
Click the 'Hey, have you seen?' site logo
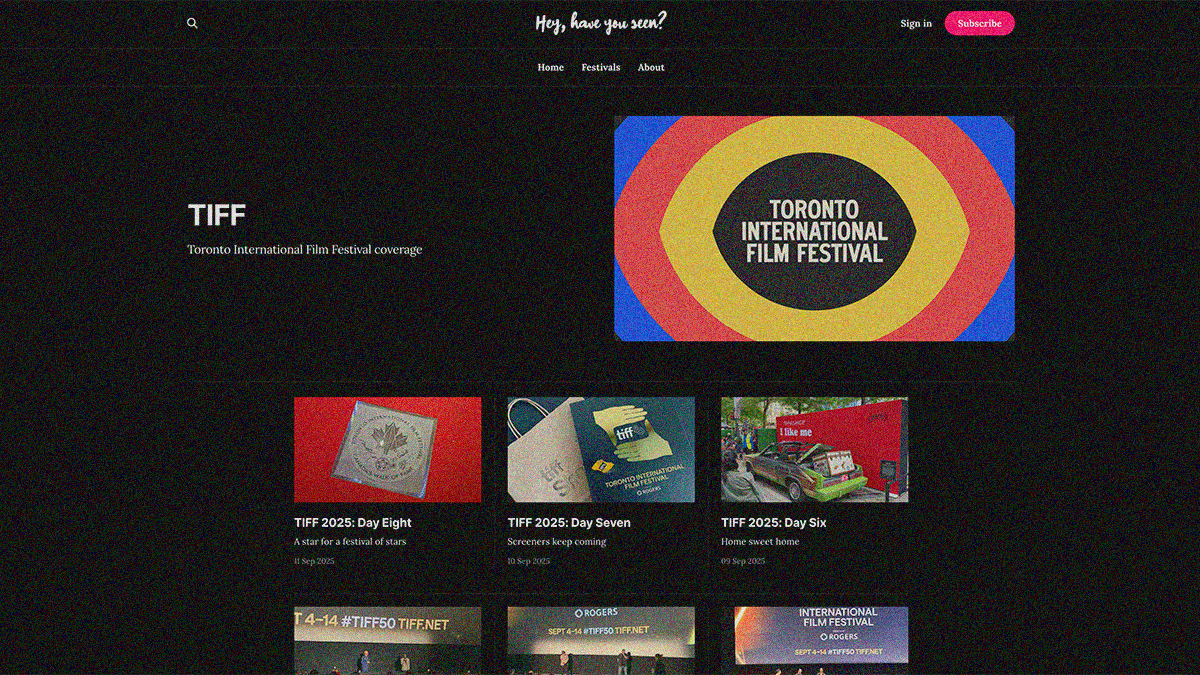tap(600, 22)
